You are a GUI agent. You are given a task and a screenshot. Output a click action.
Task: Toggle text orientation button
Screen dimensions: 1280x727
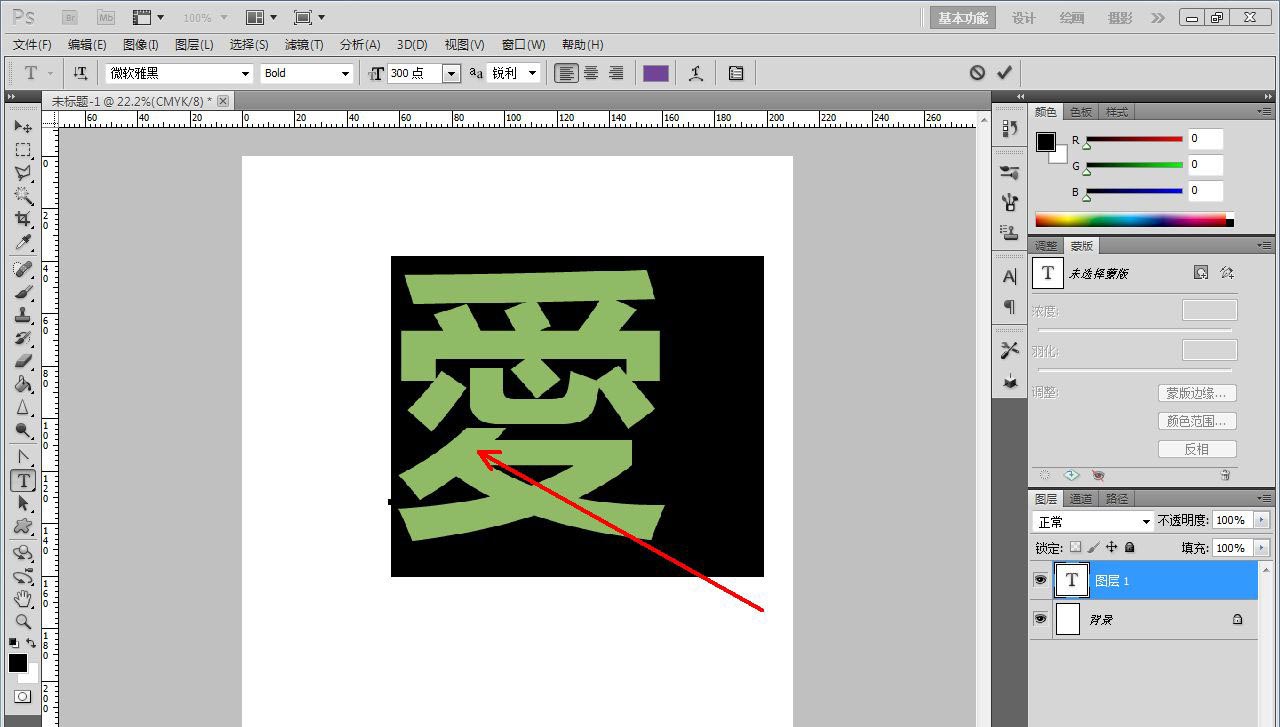[80, 73]
